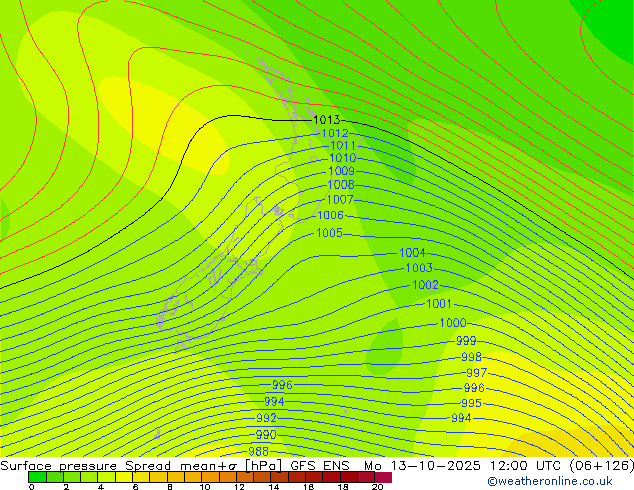Click the 1003 contour label
Viewport: 634px width, 490px height.
(x=419, y=268)
